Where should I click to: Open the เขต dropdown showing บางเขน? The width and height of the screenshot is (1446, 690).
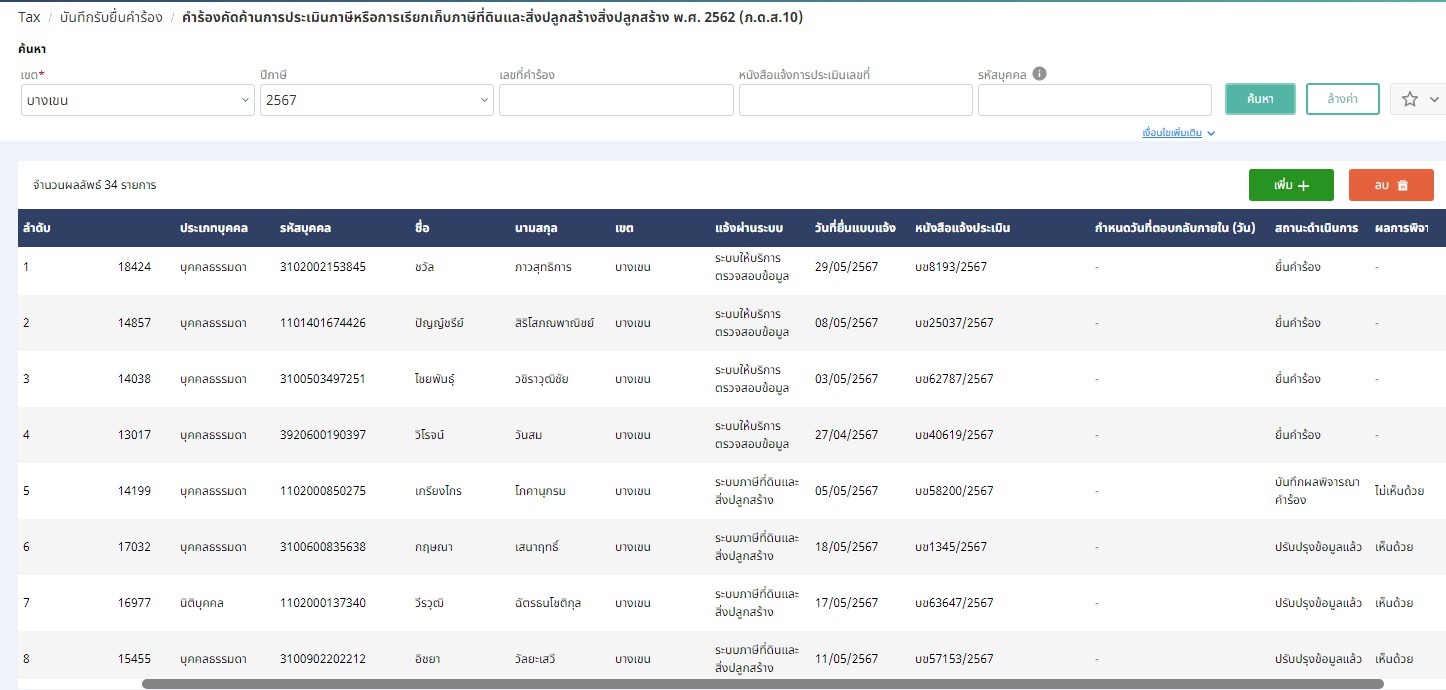tap(137, 100)
